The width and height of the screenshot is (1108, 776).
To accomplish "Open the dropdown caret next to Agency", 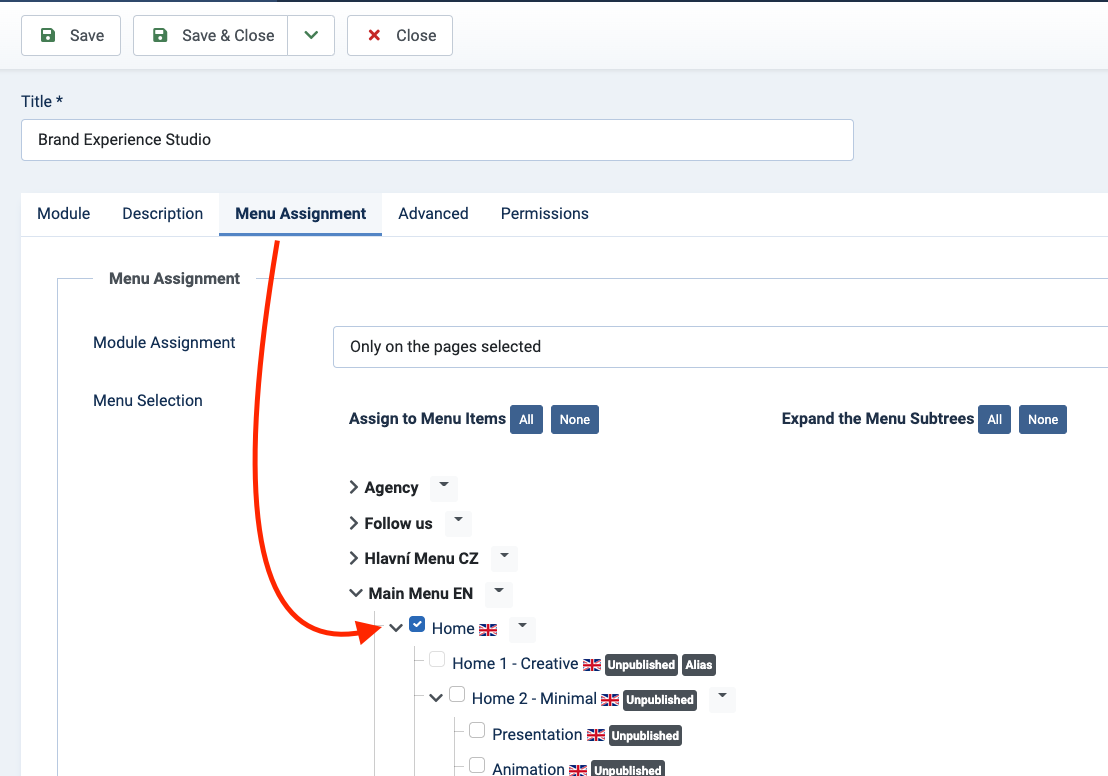I will 444,486.
